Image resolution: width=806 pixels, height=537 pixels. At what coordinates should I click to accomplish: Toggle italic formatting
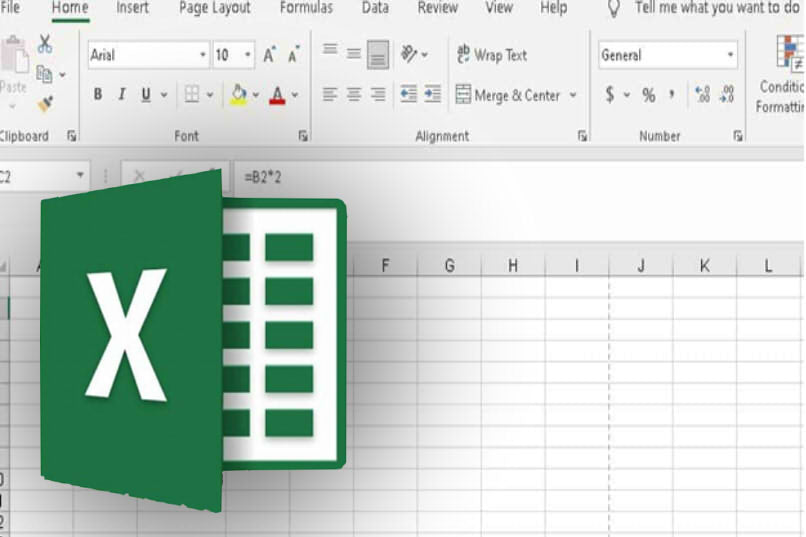point(122,95)
